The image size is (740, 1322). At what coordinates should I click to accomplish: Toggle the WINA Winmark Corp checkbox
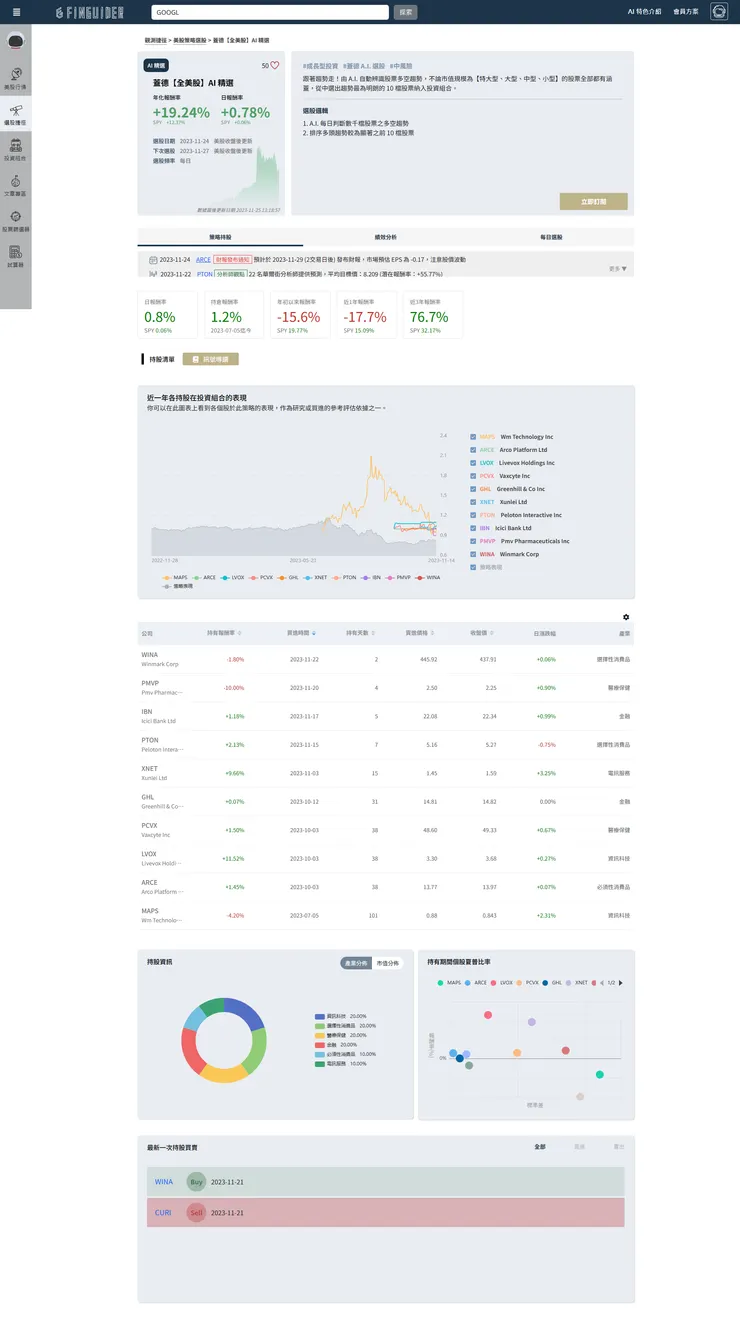point(473,554)
